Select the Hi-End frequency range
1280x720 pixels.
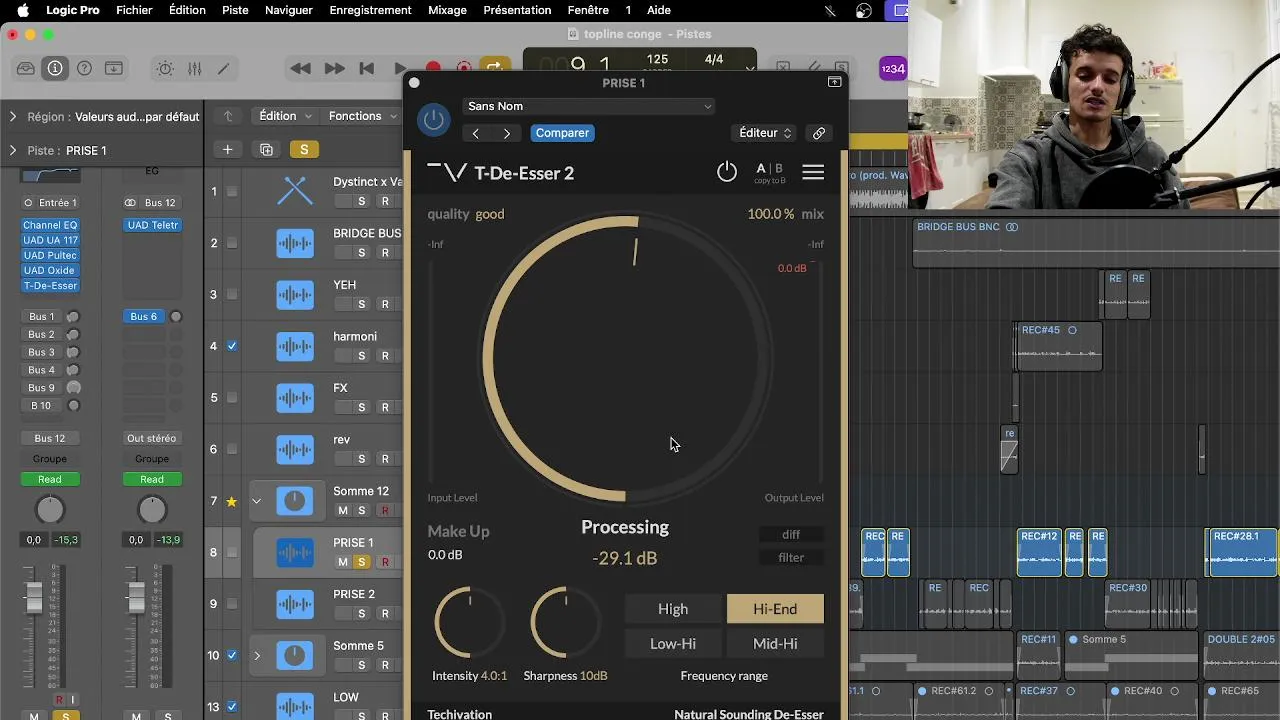tap(775, 609)
